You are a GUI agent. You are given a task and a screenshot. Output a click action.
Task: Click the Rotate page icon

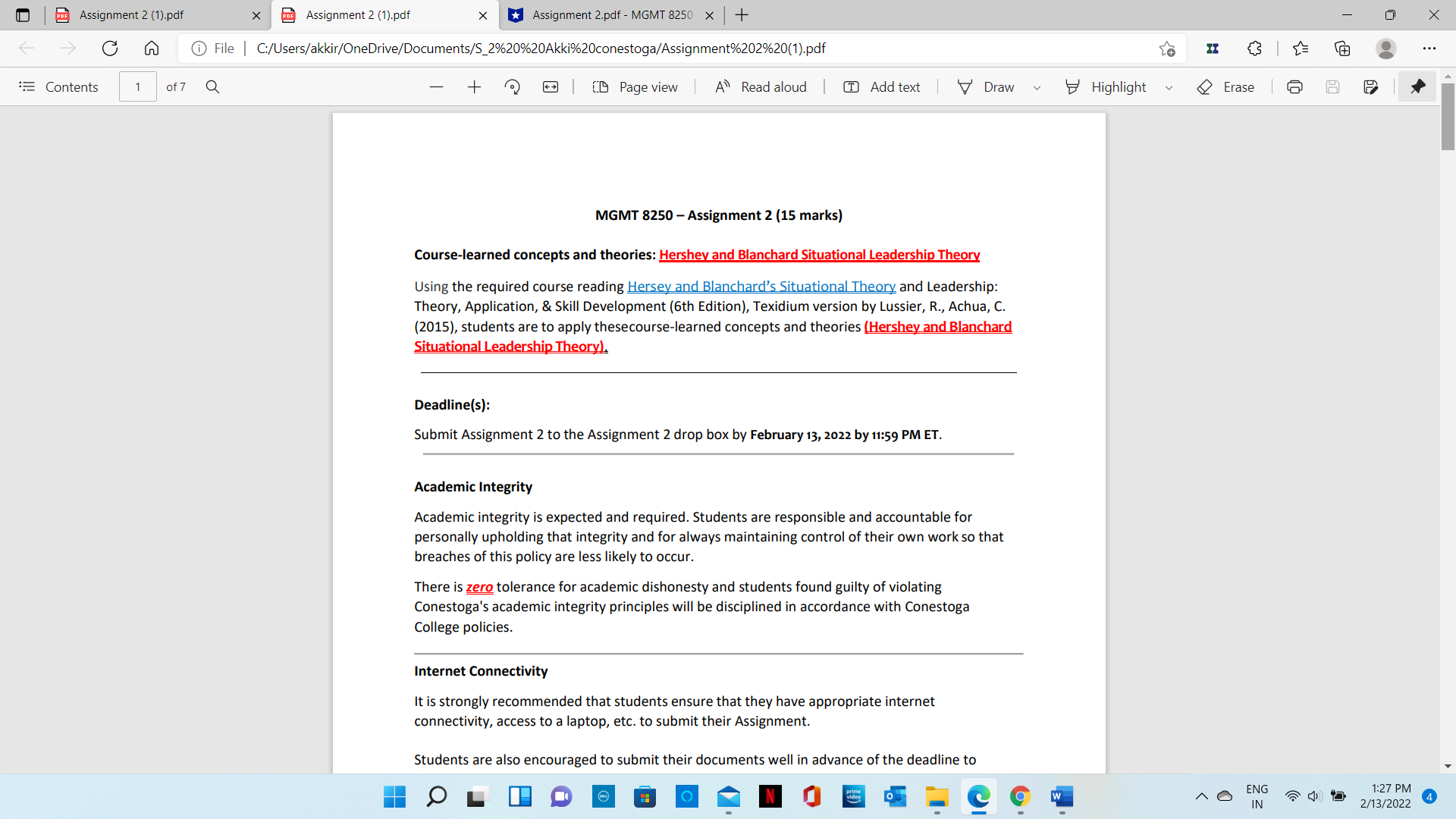click(513, 87)
